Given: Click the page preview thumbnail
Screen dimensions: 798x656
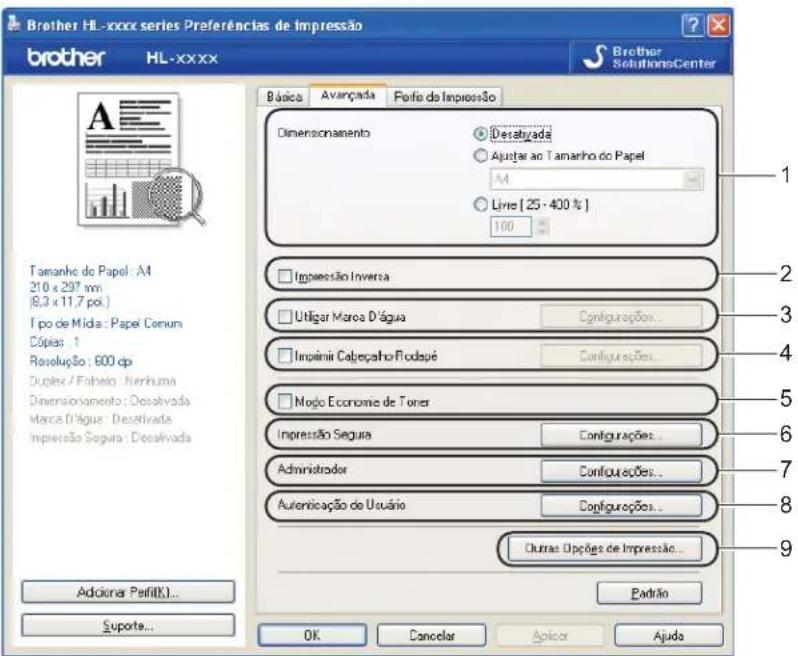Looking at the screenshot, I should pos(141,159).
